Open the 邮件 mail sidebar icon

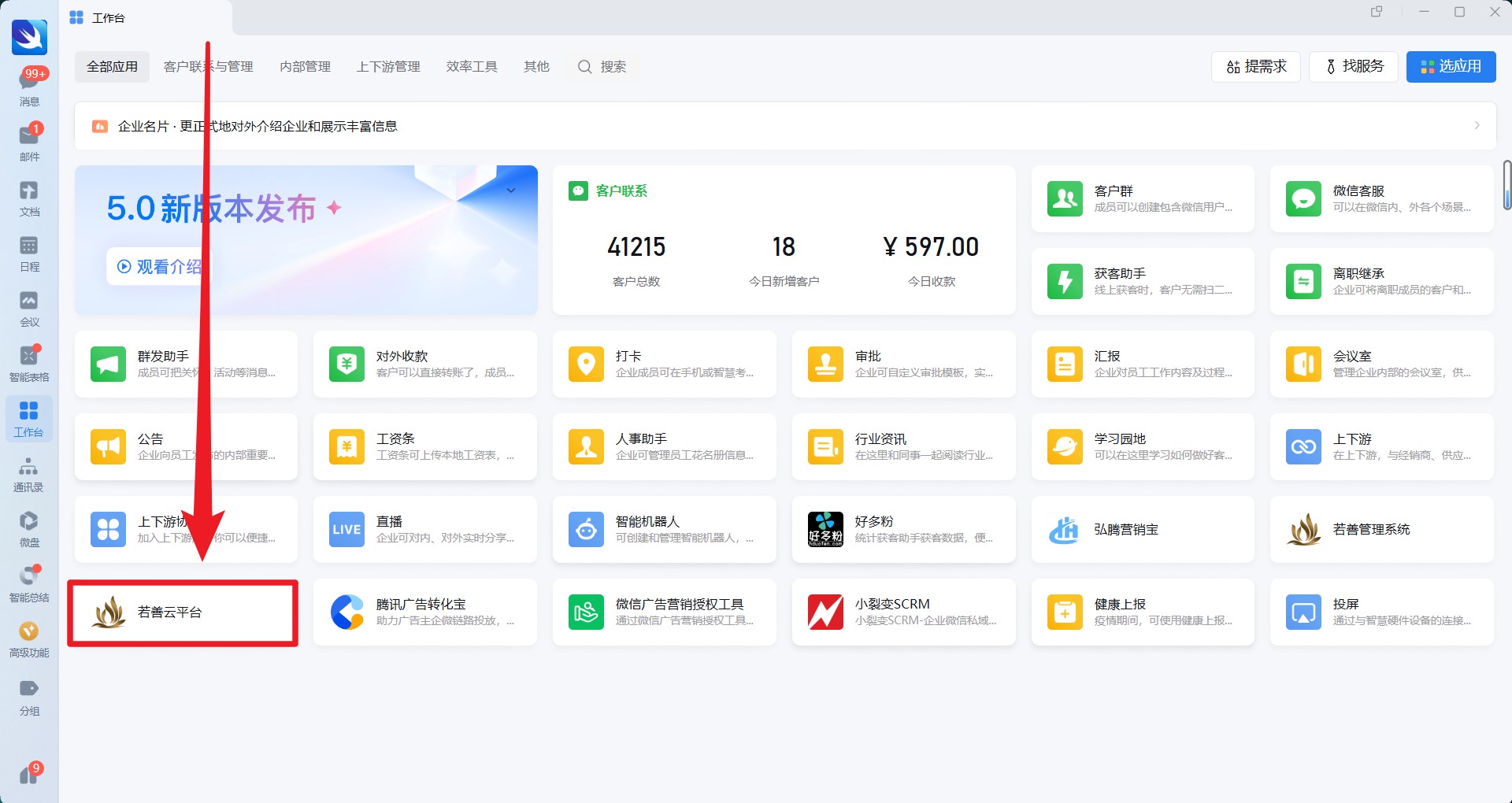(x=29, y=142)
